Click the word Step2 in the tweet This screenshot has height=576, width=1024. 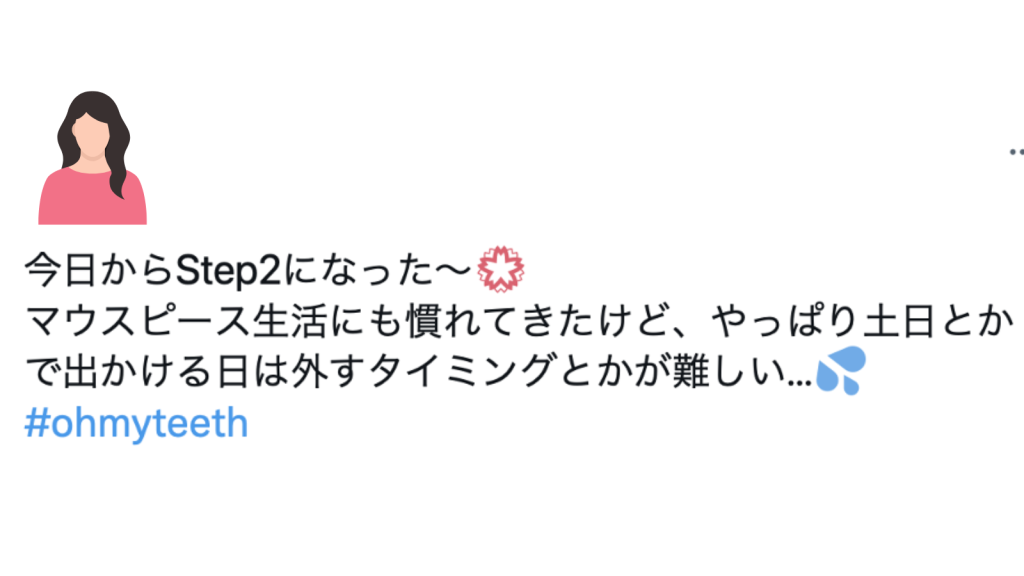coord(229,270)
